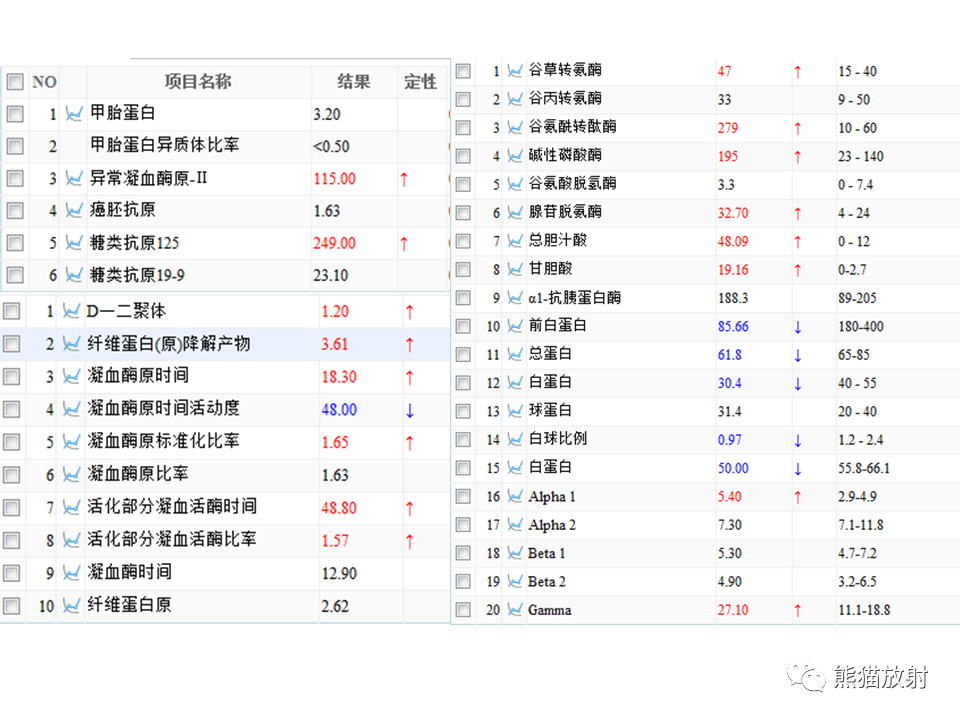Open trend chart icon for Alpha 1
960x720 pixels.
click(x=515, y=496)
